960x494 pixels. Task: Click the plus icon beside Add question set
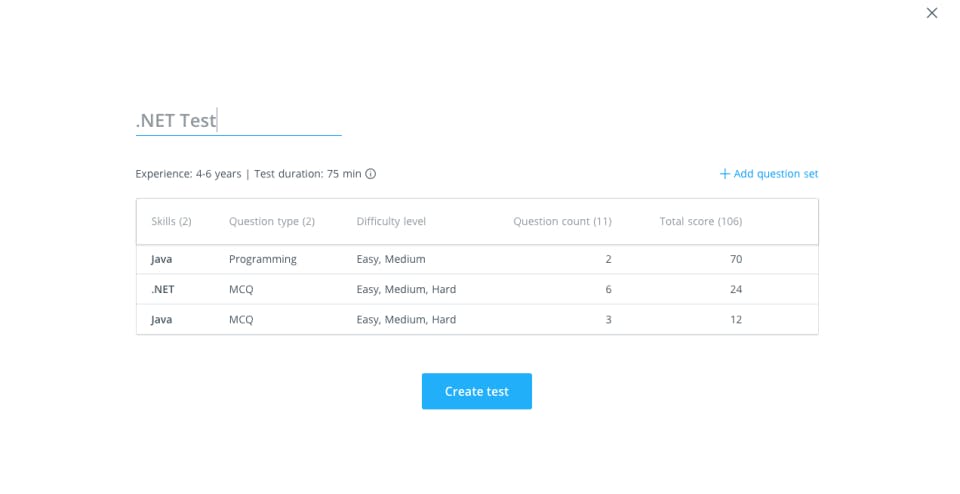[x=725, y=174]
